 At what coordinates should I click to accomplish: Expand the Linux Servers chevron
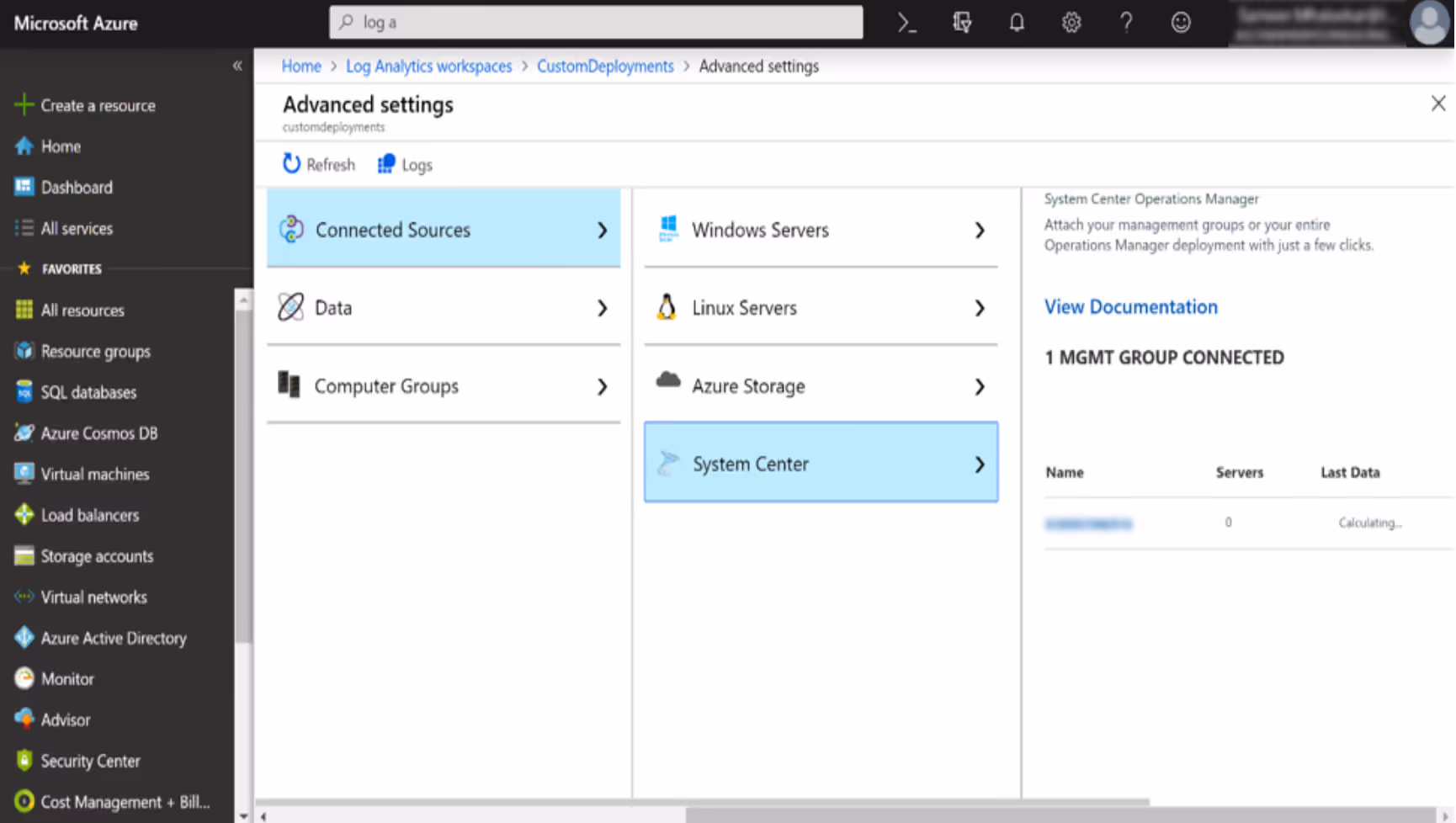980,308
